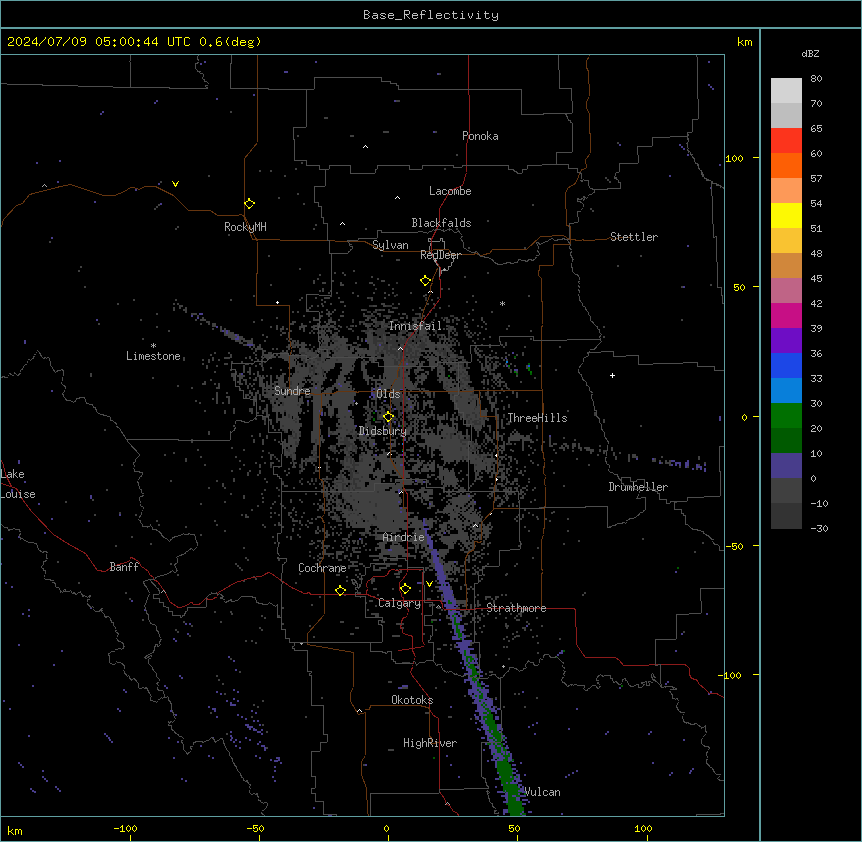Click the Cochrane label

(x=322, y=568)
